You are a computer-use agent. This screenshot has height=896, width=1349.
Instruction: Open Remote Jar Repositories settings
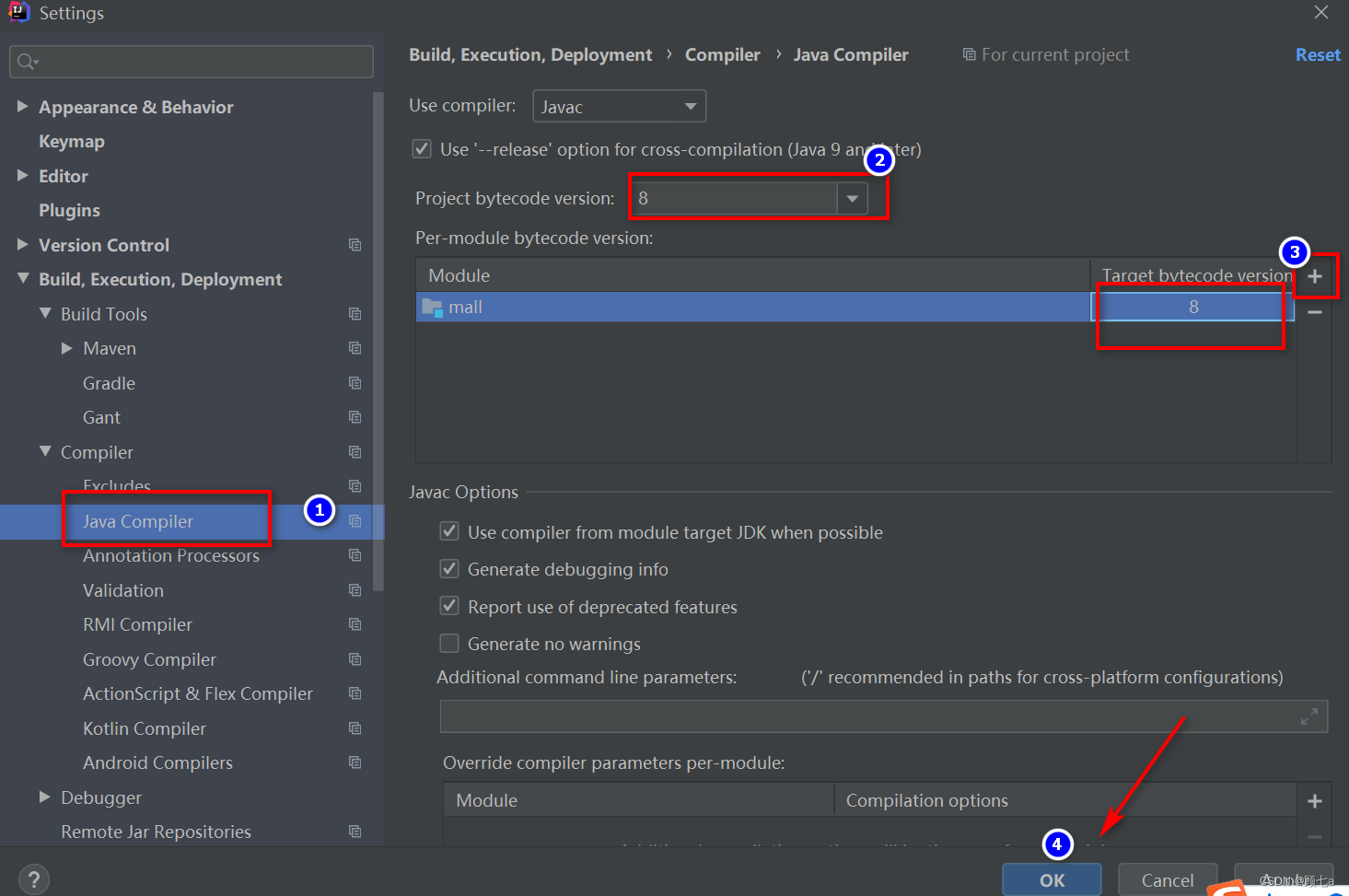[156, 832]
